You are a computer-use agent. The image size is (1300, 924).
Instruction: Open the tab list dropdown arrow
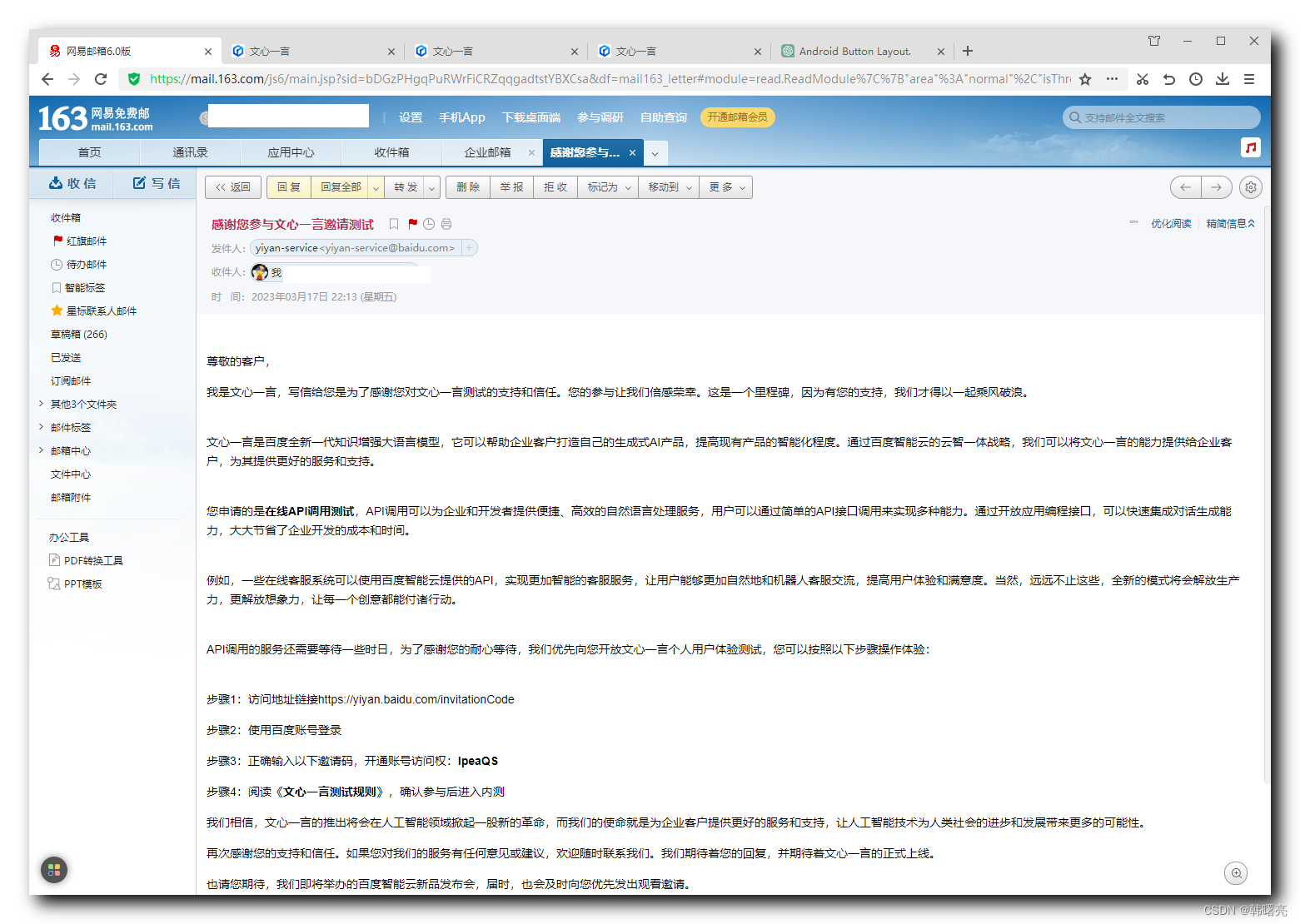655,153
